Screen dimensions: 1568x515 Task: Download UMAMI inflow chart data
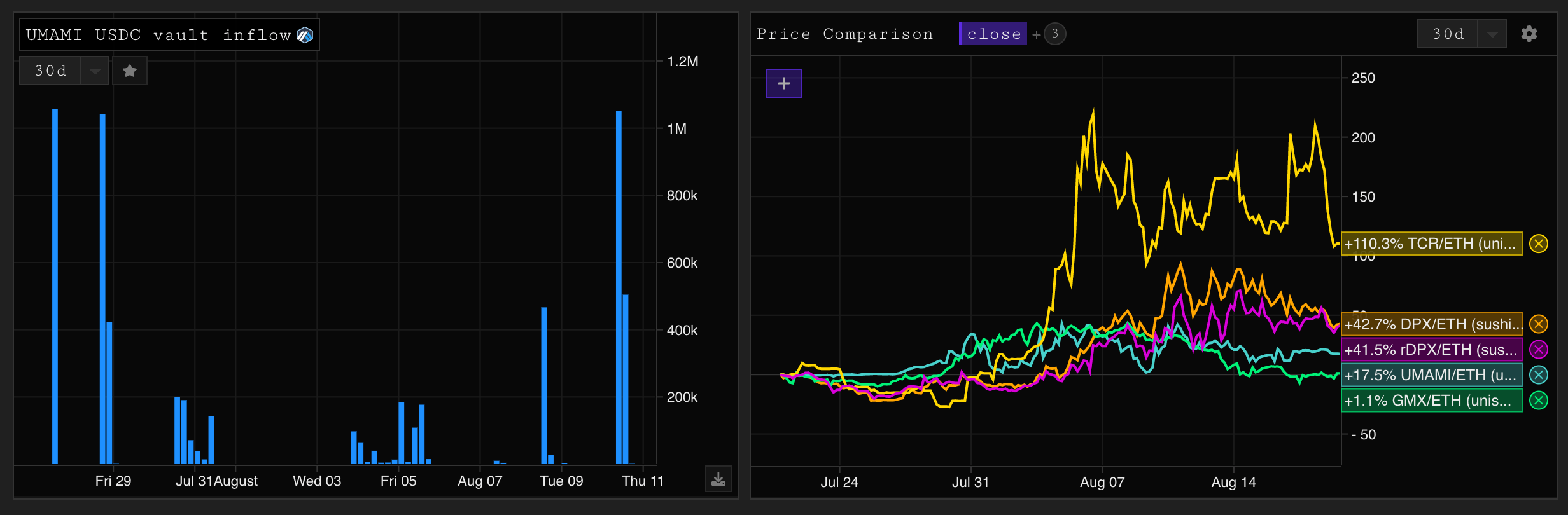[x=718, y=479]
